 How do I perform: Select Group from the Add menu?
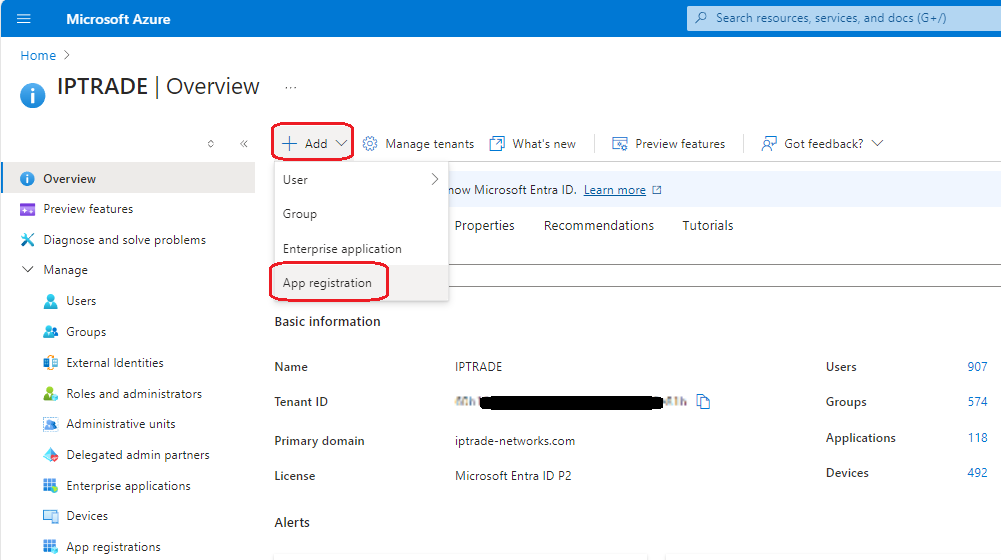[x=361, y=214]
